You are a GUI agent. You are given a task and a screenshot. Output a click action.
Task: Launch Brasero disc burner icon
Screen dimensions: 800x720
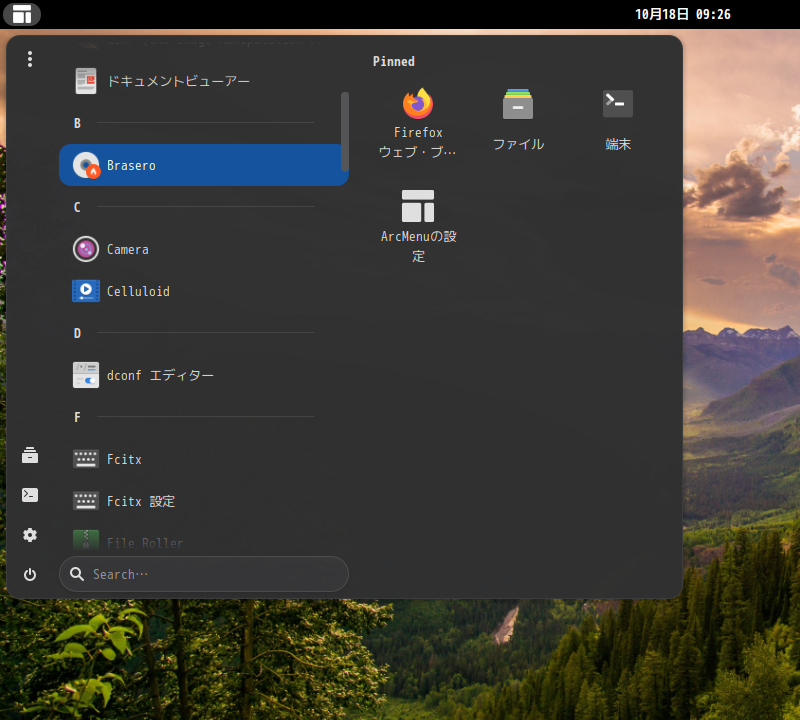(86, 165)
